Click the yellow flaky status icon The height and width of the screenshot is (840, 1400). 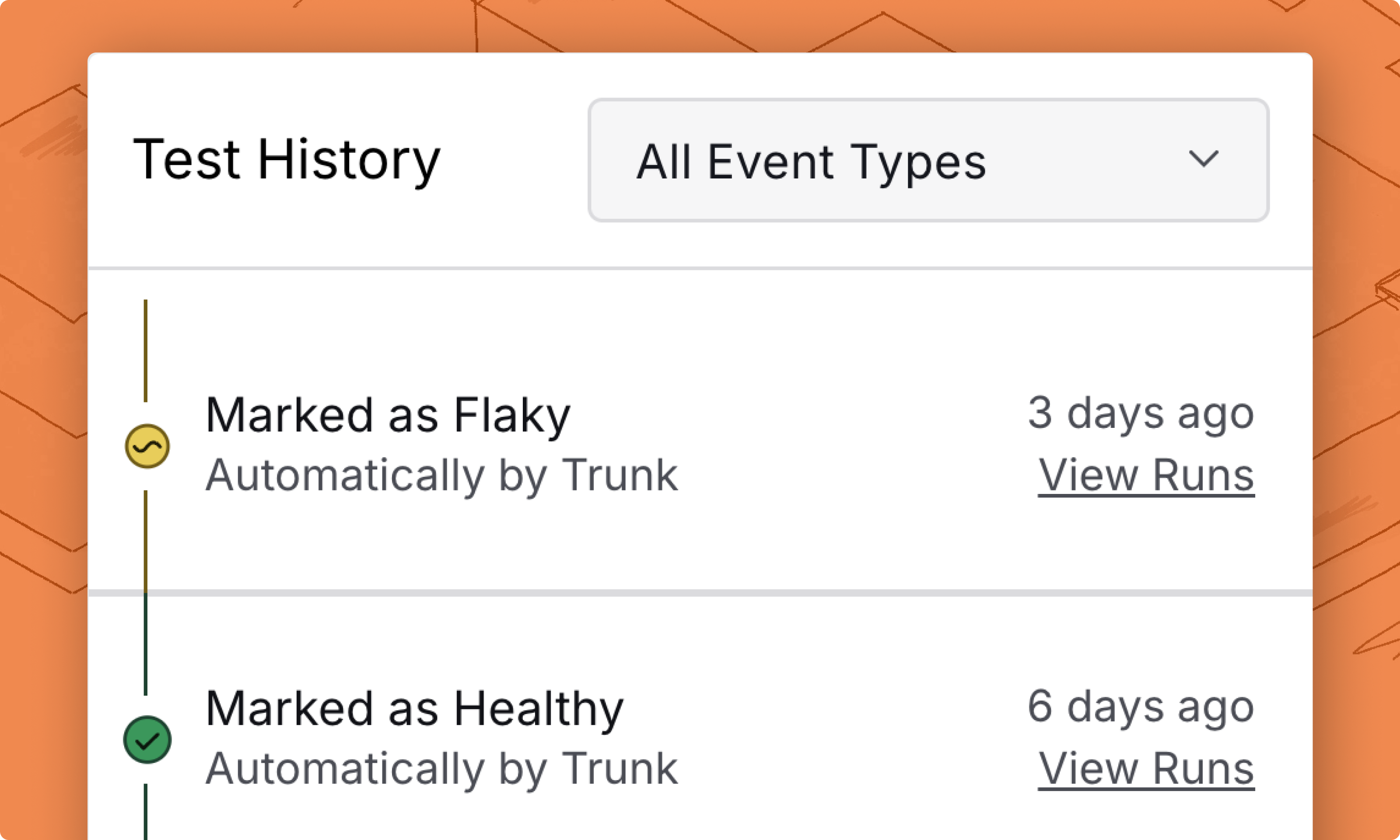pyautogui.click(x=147, y=446)
